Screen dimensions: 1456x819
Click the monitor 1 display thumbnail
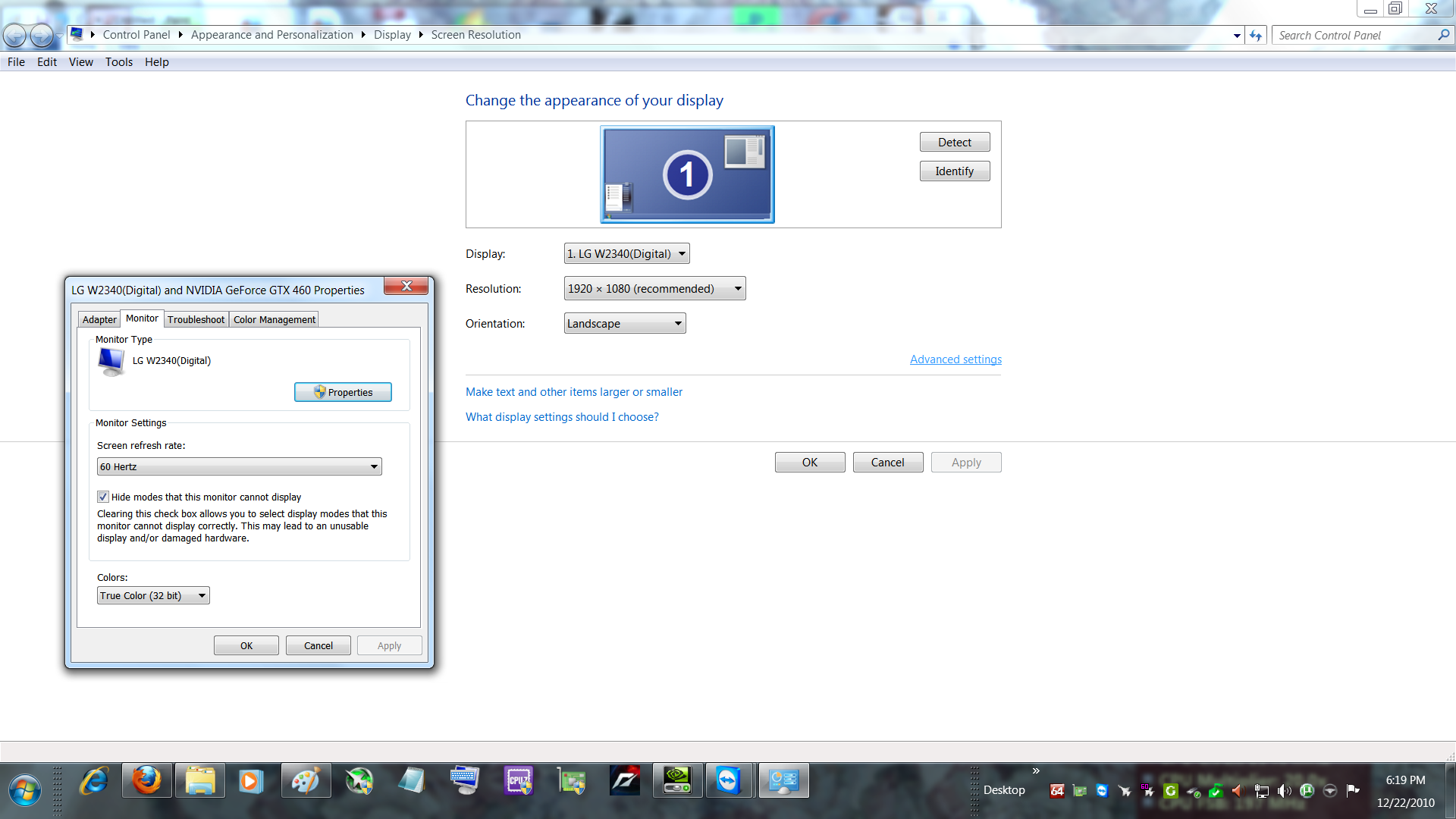[687, 174]
